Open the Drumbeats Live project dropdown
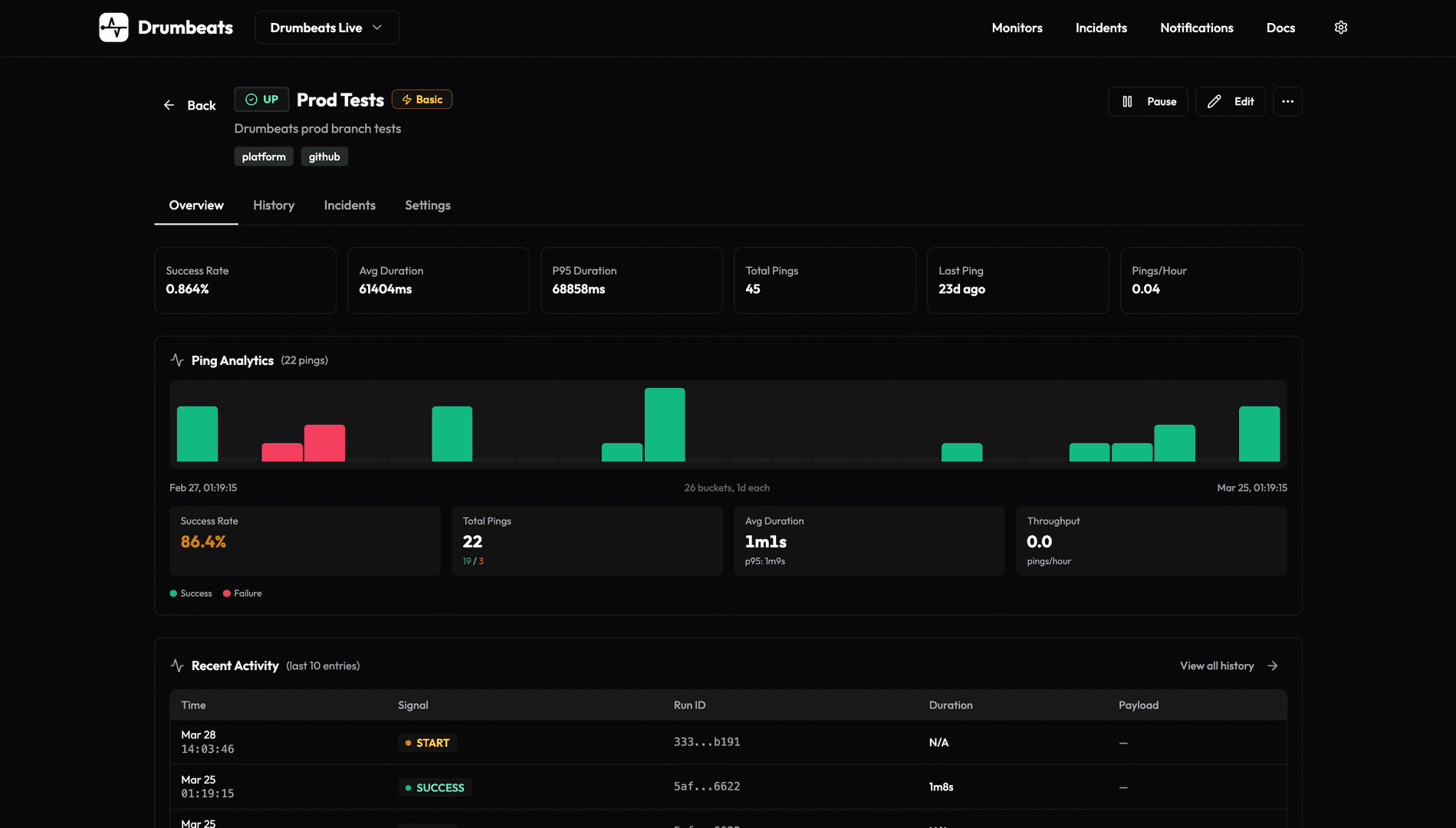 [327, 28]
